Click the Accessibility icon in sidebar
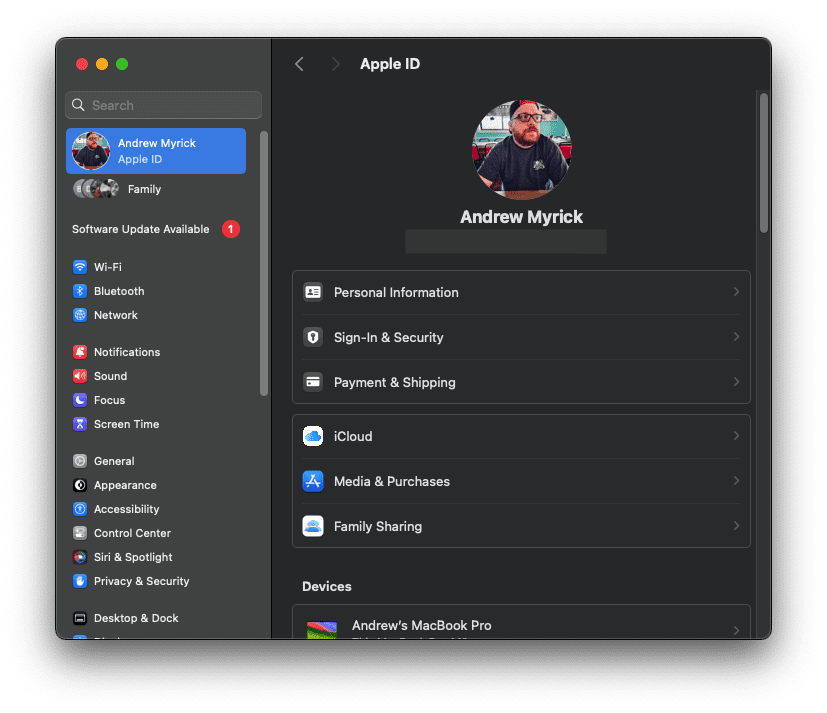This screenshot has height=713, width=827. [x=80, y=509]
